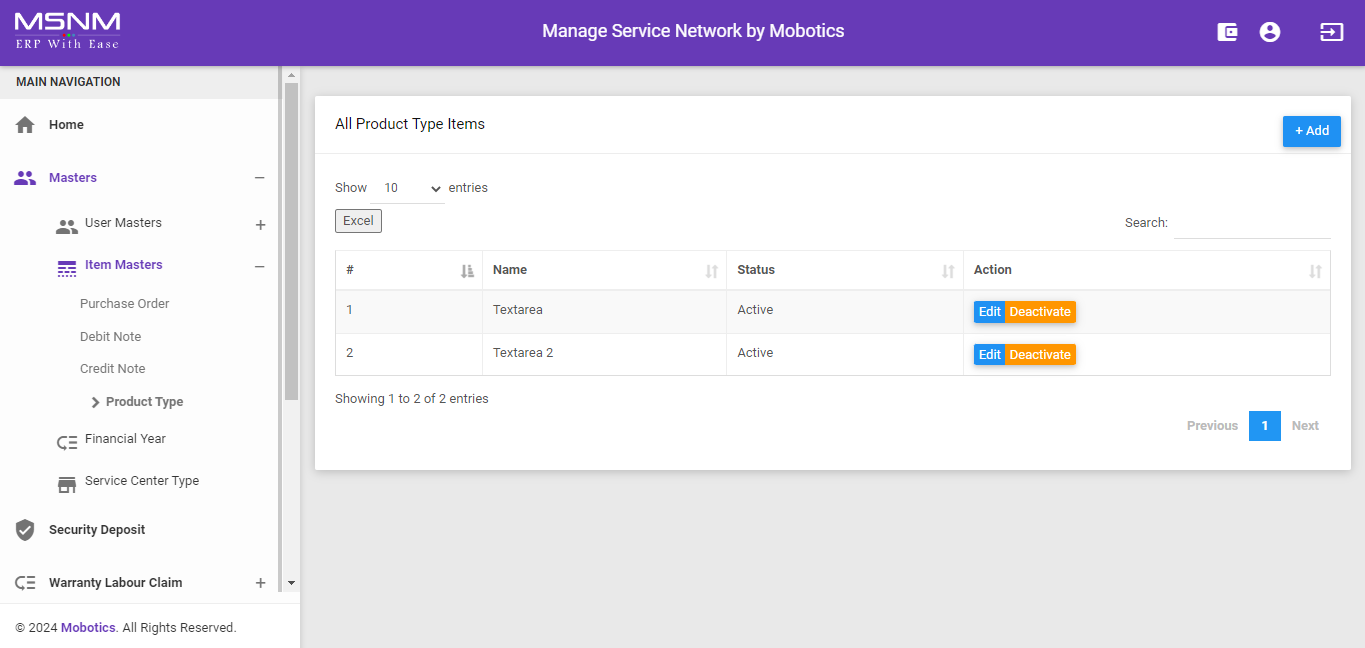This screenshot has width=1365, height=648.
Task: Collapse the Masters menu section
Action: 259,178
